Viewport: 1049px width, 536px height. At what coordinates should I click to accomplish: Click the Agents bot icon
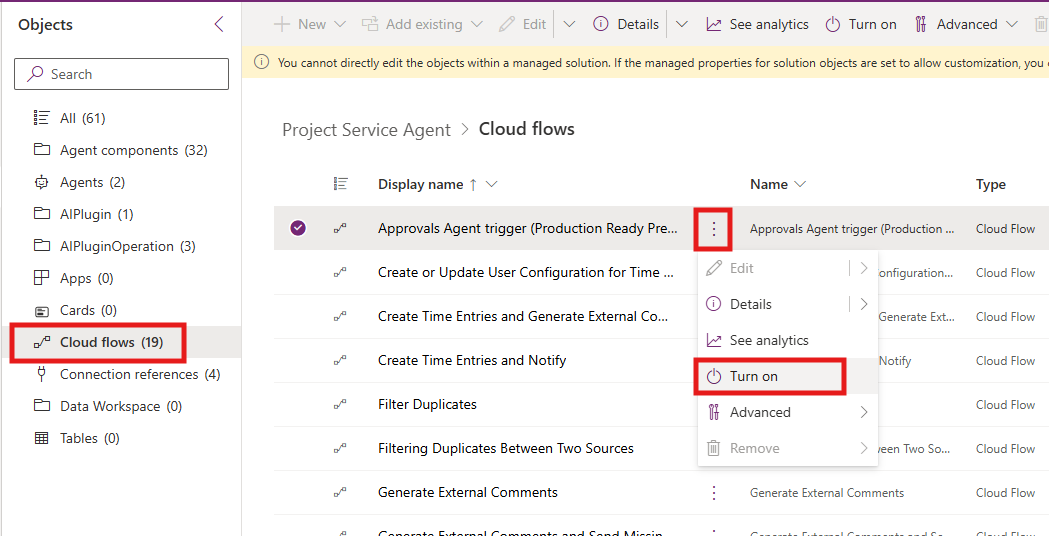pyautogui.click(x=41, y=182)
